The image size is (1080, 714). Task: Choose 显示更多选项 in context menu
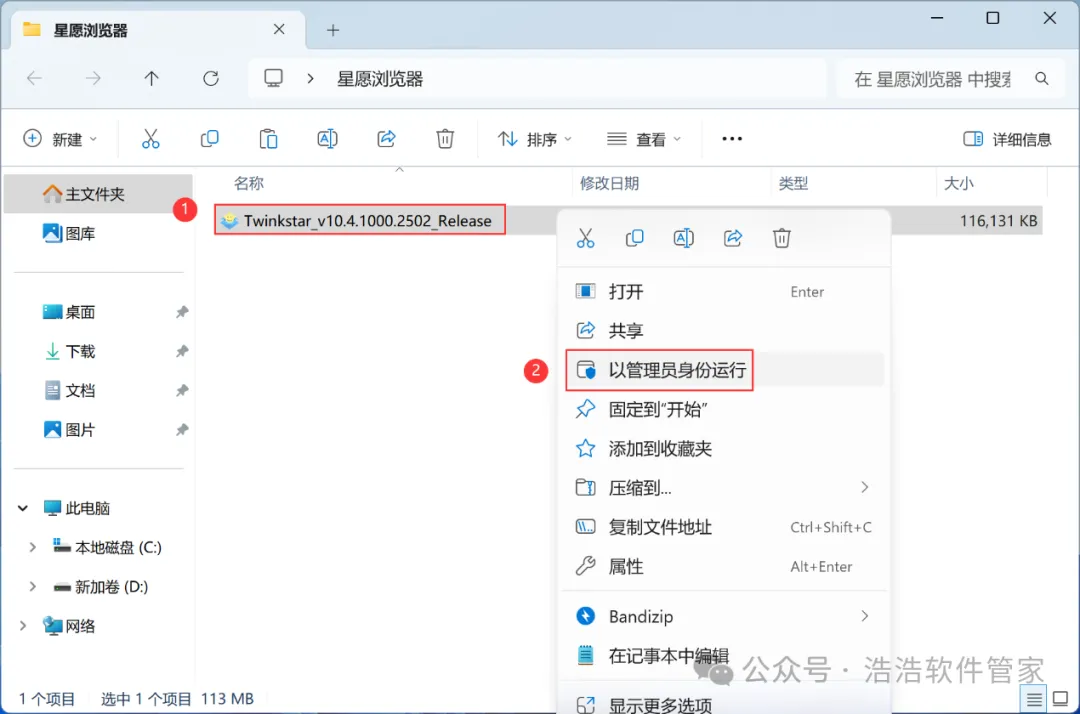pos(725,704)
